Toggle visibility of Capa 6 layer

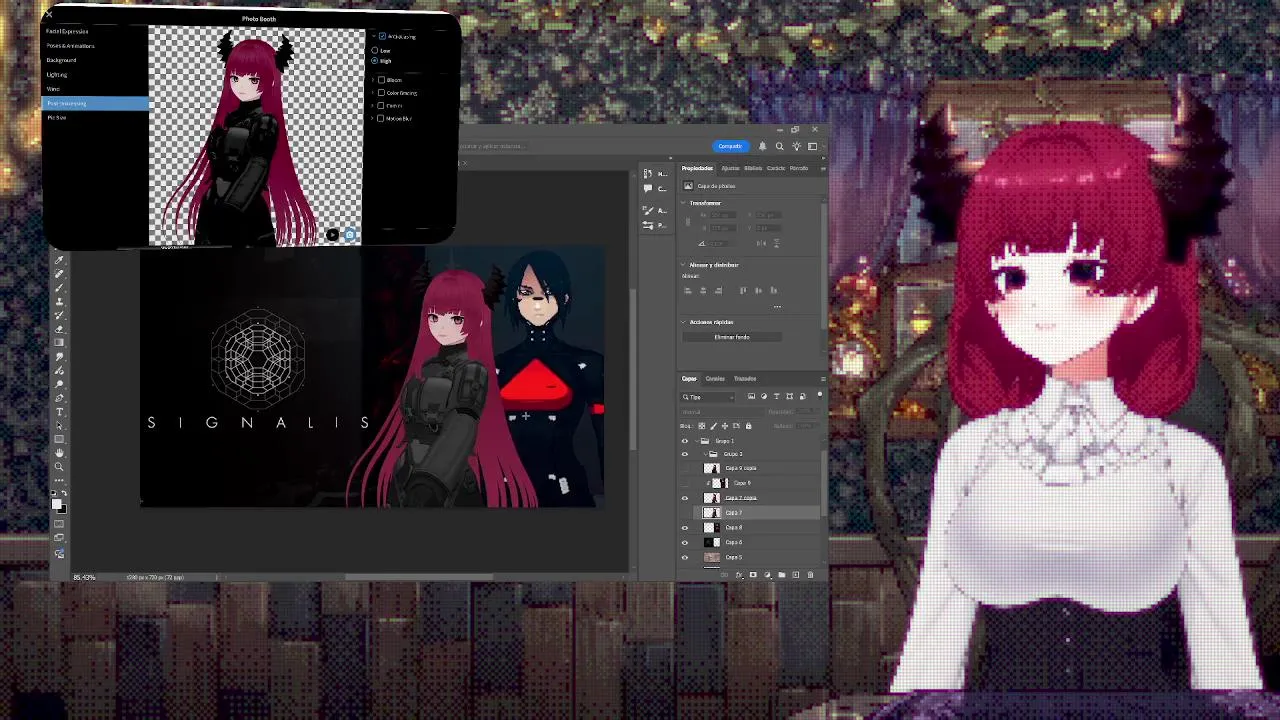click(x=685, y=542)
